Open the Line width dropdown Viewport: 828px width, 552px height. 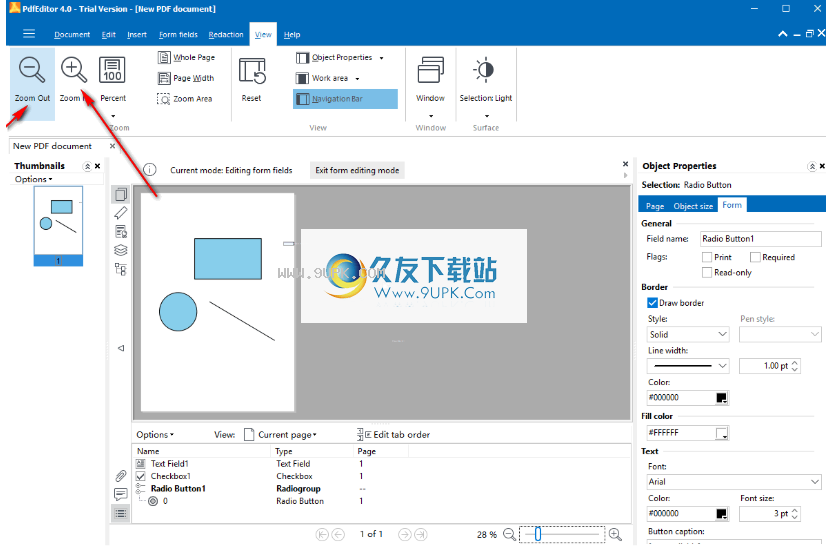pyautogui.click(x=688, y=366)
